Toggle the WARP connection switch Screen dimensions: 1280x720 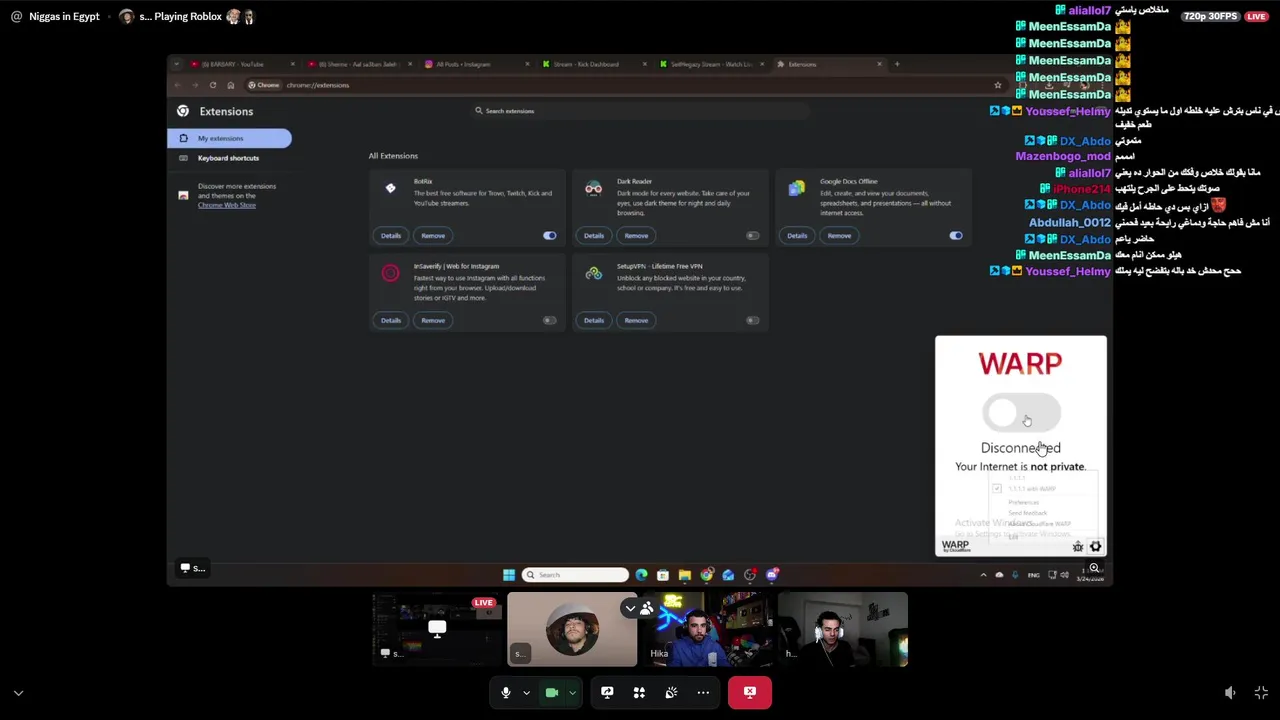coord(1020,413)
